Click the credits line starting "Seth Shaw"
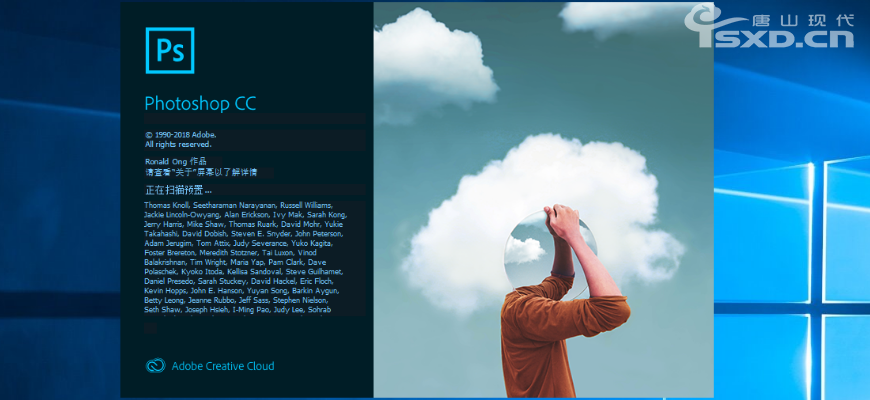Viewport: 870px width, 400px height. (x=237, y=310)
